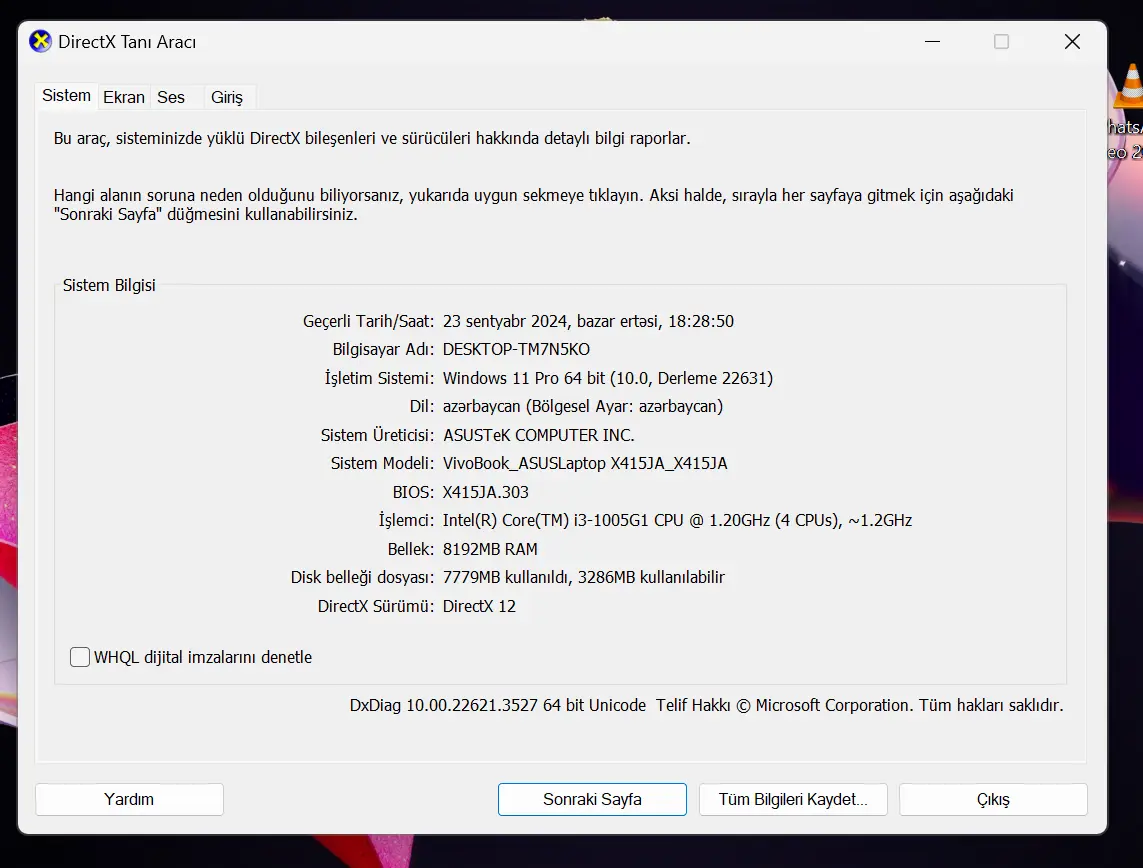Click the Bilgisayar Adı label
The width and height of the screenshot is (1143, 868).
(383, 349)
